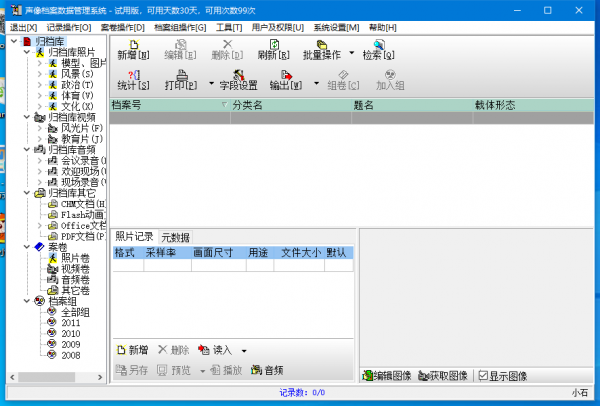Open 工具[T] menu
The height and width of the screenshot is (406, 600).
(x=229, y=28)
